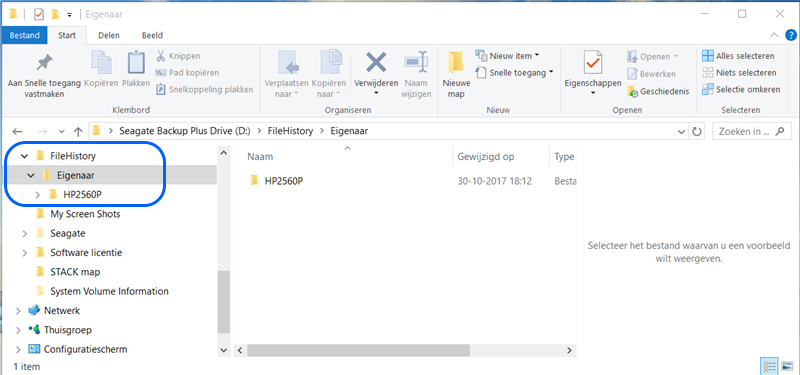Open 'Kopiëren naar' menu
This screenshot has width=800, height=375.
(329, 74)
